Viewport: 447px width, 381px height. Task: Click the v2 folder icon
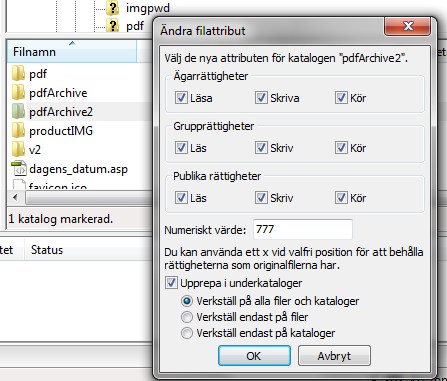[x=18, y=149]
